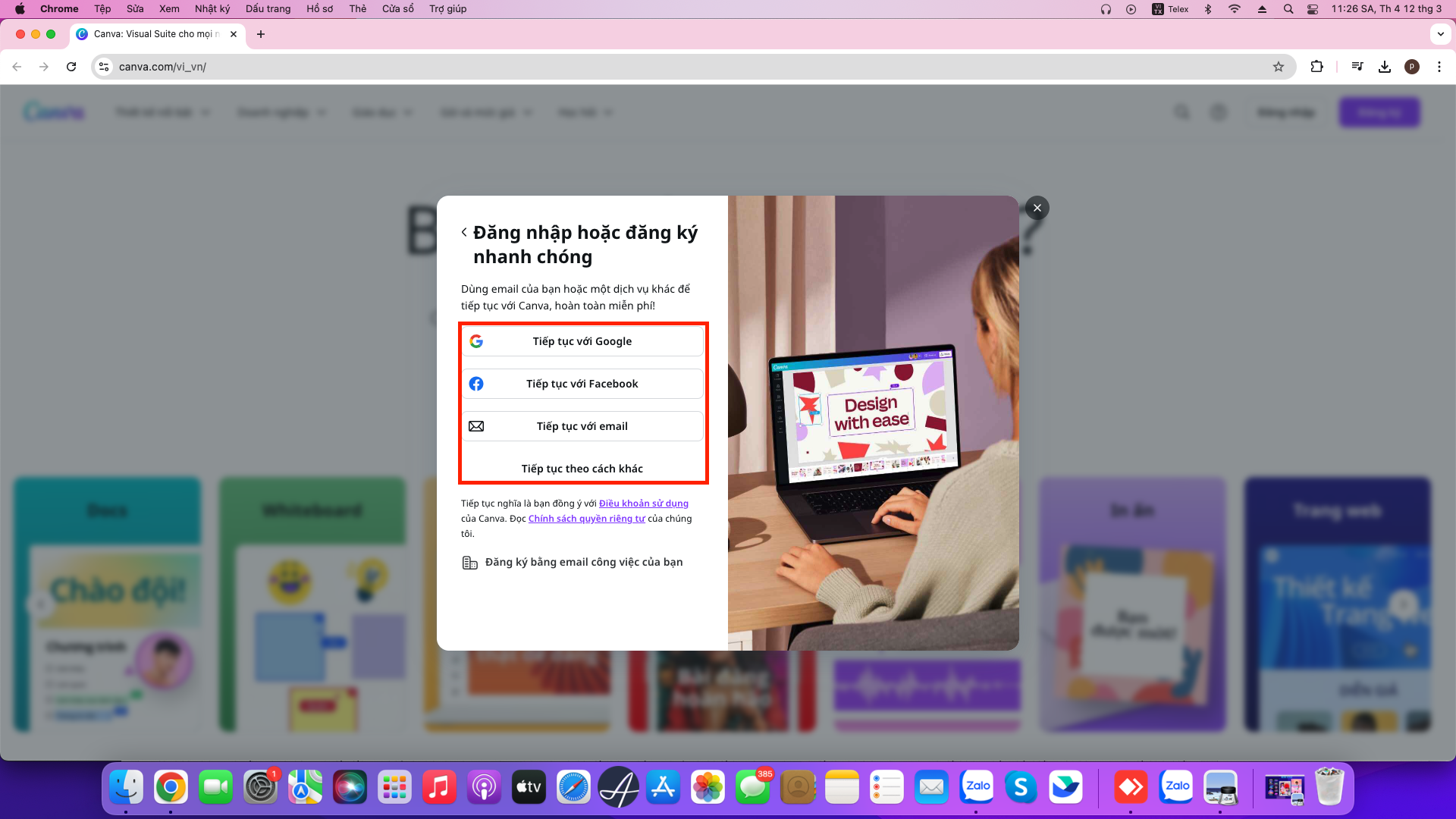Open the Docs card behind dialog
Image resolution: width=1456 pixels, height=819 pixels.
tap(107, 604)
